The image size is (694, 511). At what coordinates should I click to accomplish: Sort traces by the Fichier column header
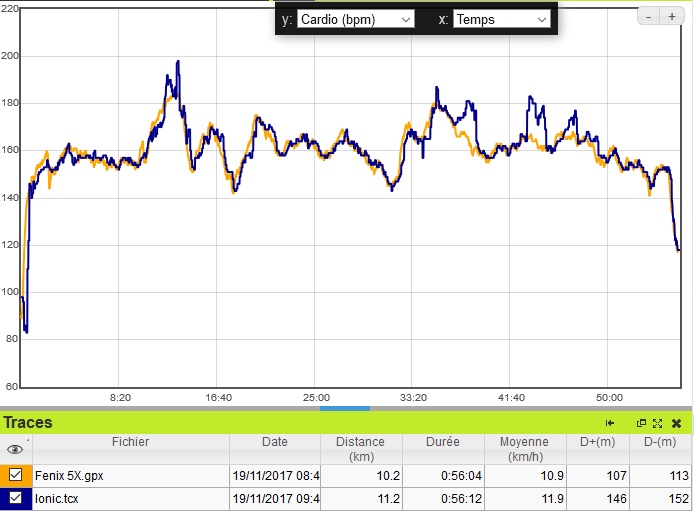pyautogui.click(x=131, y=442)
